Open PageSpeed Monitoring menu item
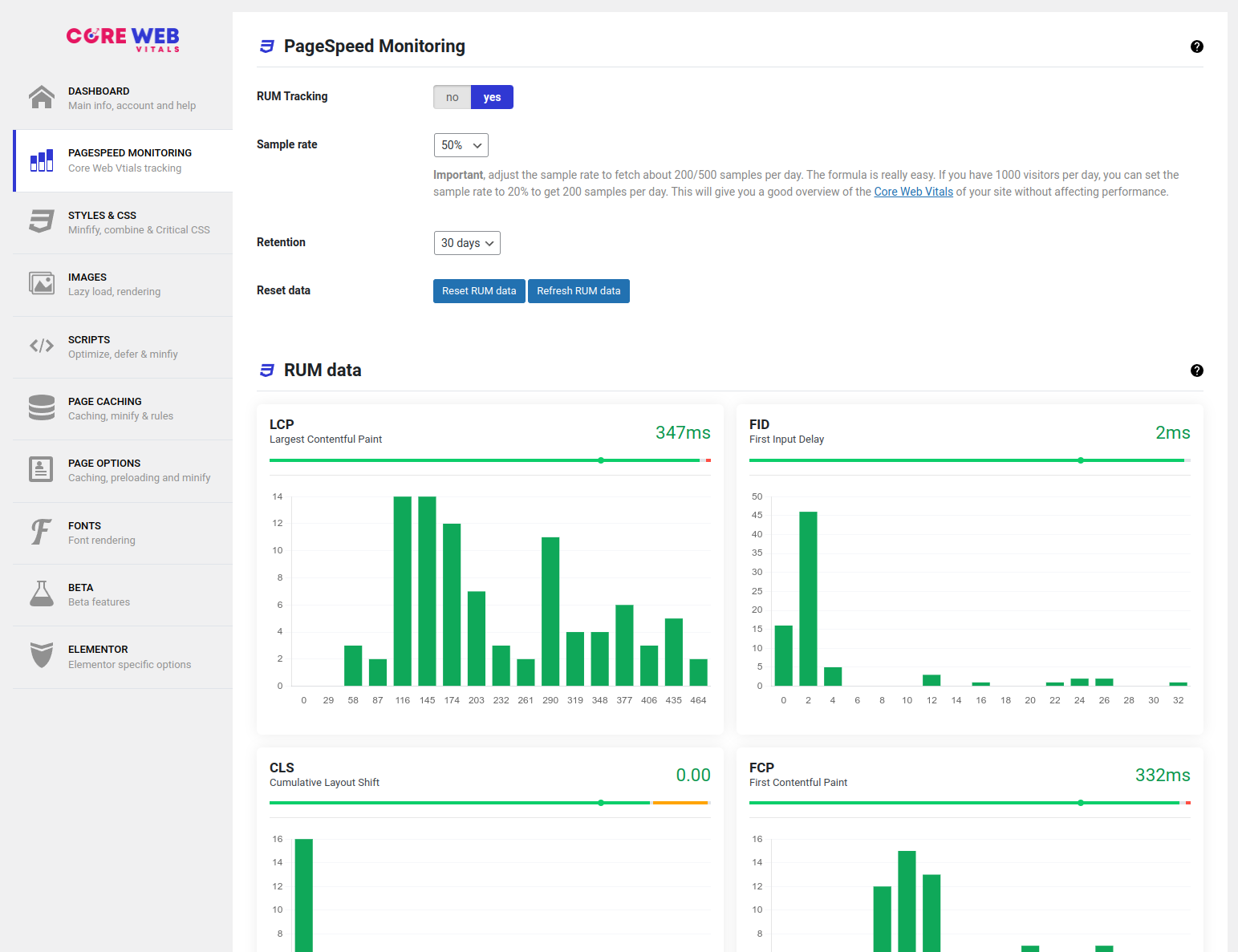Screen dimensions: 1238x952 pyautogui.click(x=124, y=160)
